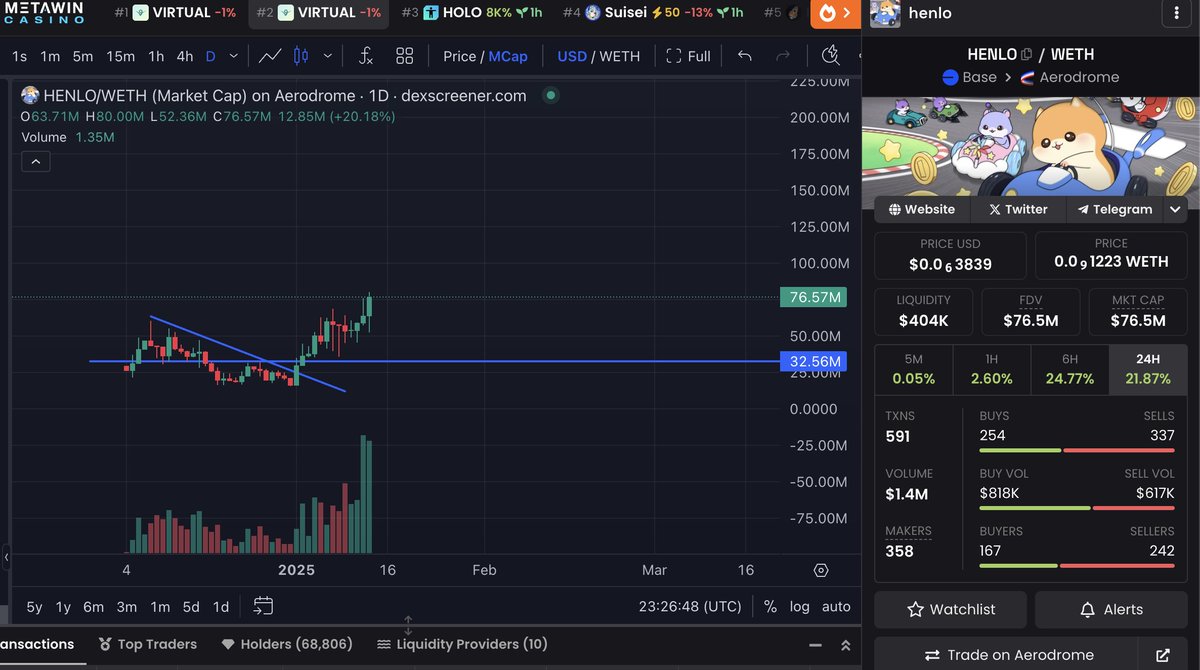Screen dimensions: 1200x670
Task: Click the multichart layout grid icon
Action: tap(404, 56)
